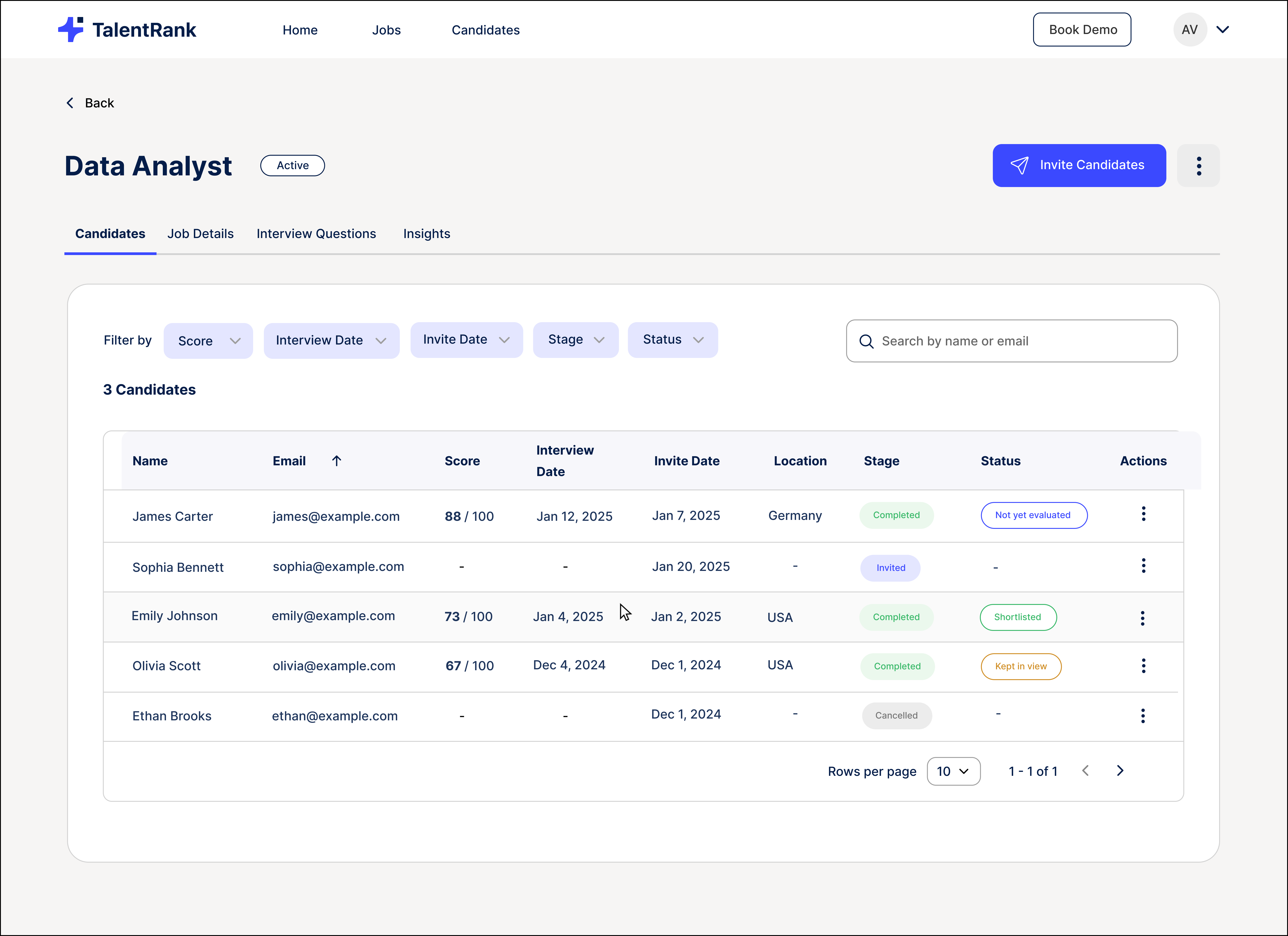Click the AV user avatar
1288x936 pixels.
click(1190, 30)
